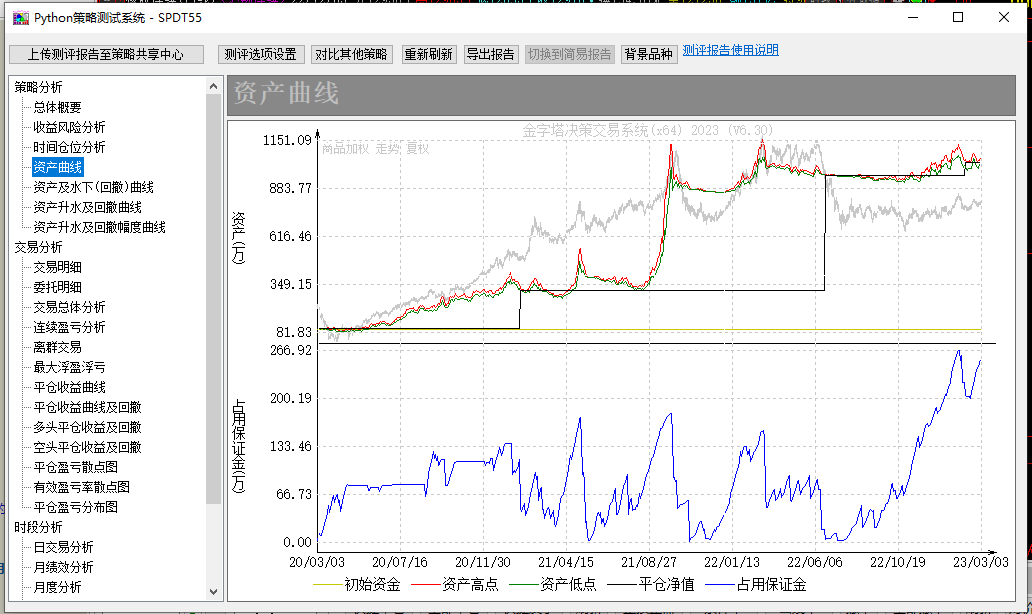Click the Python app icon in title bar
This screenshot has height=614, width=1032.
20,17
